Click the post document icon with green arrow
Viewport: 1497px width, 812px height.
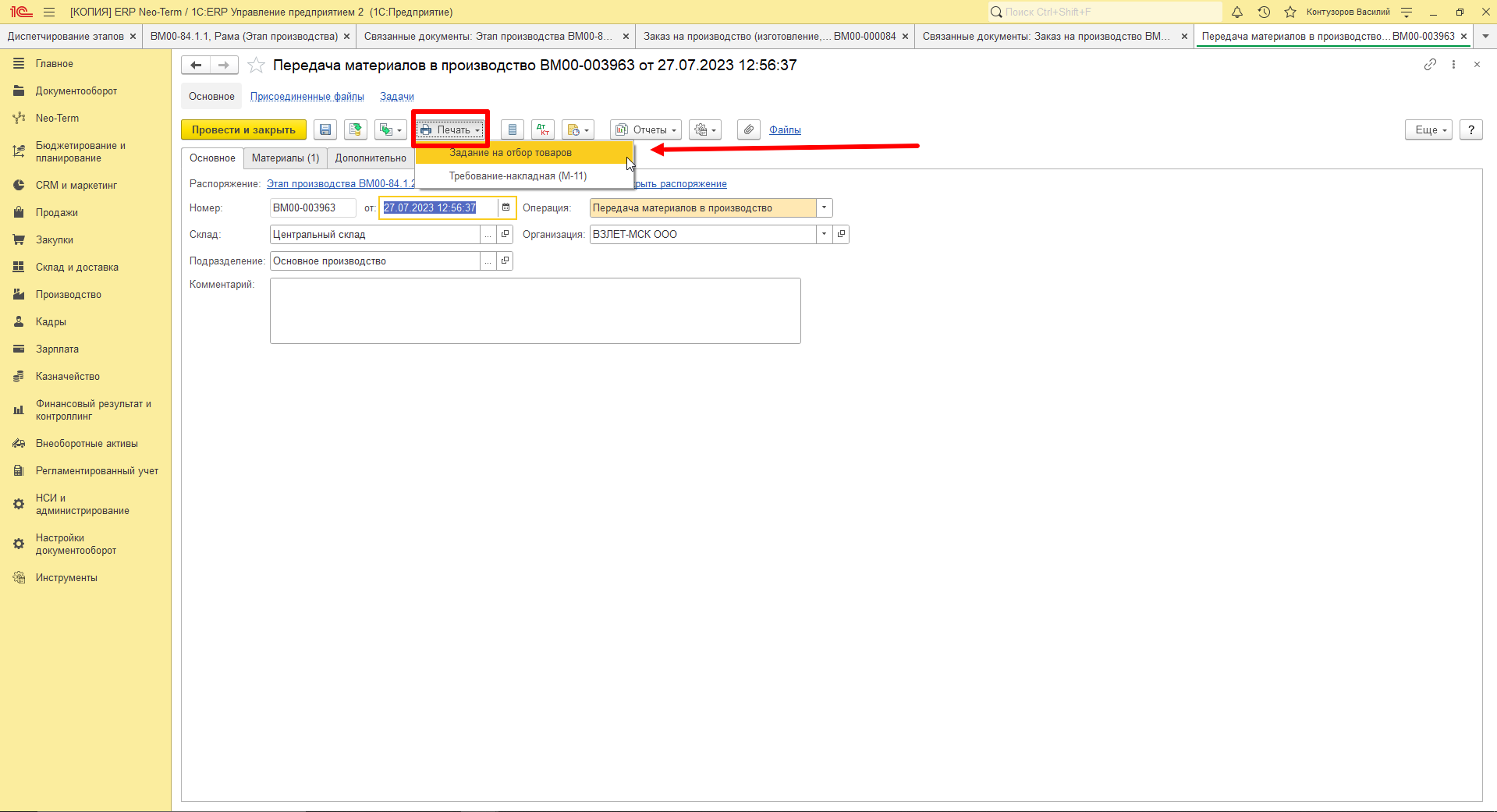(356, 129)
